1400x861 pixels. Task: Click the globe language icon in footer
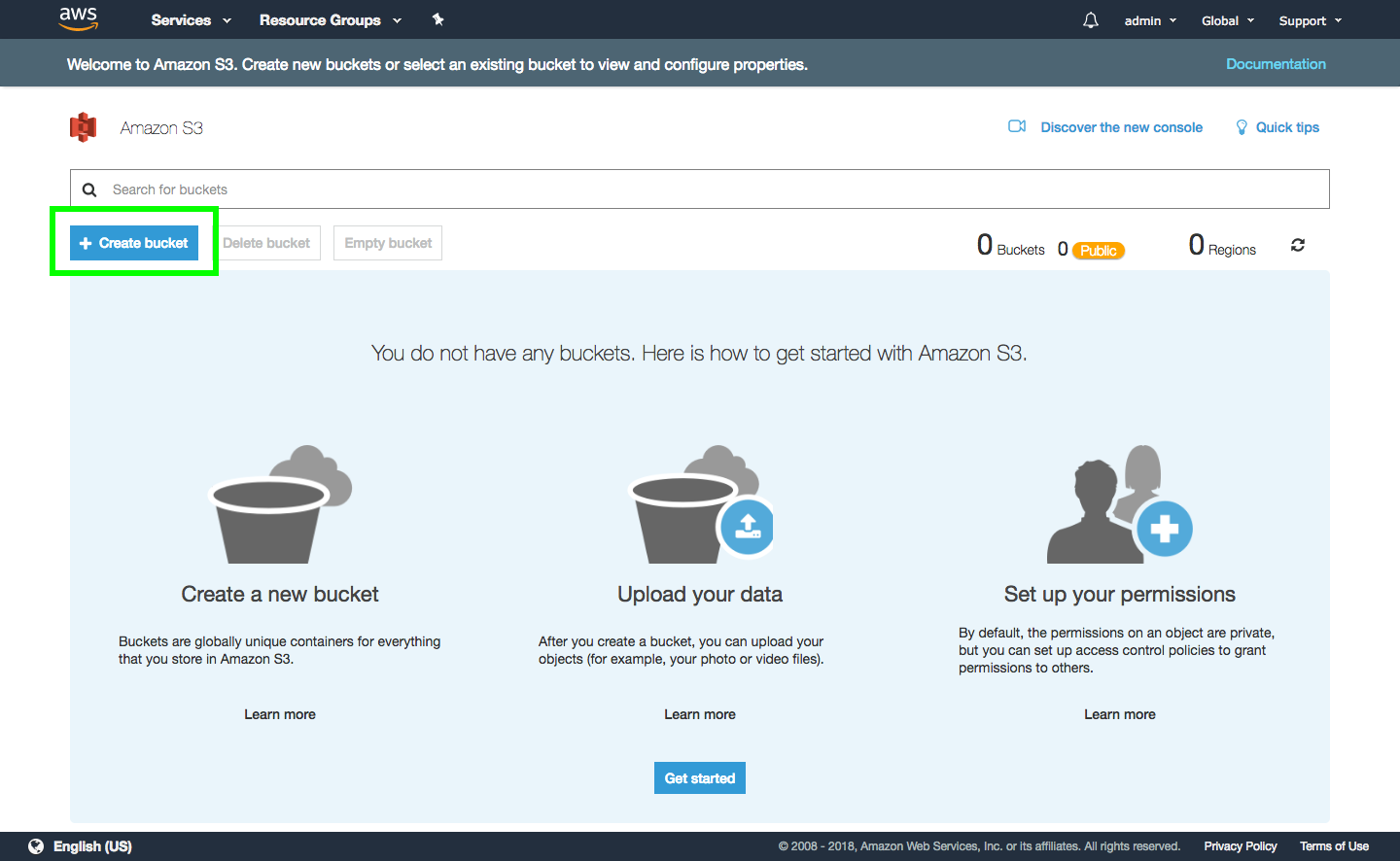click(x=36, y=846)
